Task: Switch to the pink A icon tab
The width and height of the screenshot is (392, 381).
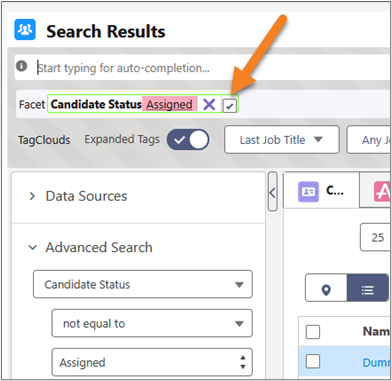Action: tap(382, 192)
